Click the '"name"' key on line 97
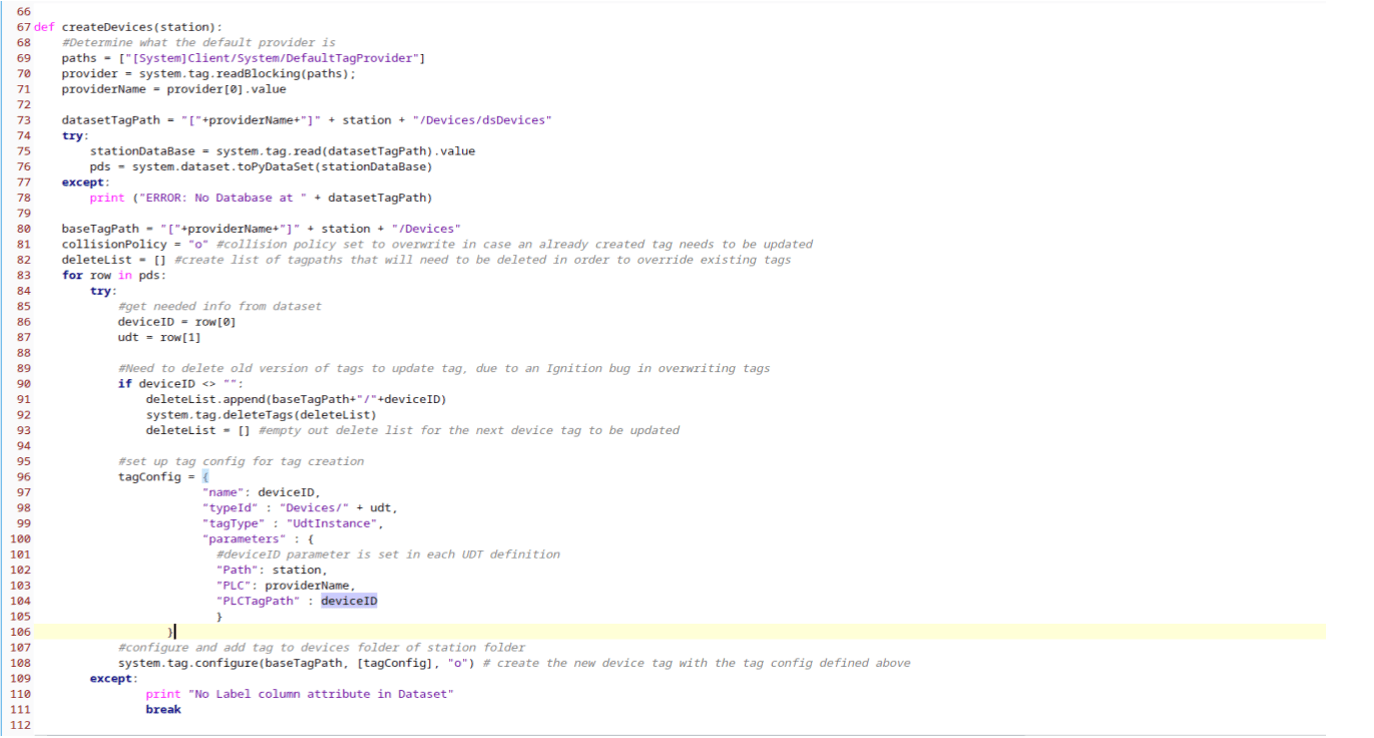The image size is (1374, 738). pyautogui.click(x=223, y=492)
